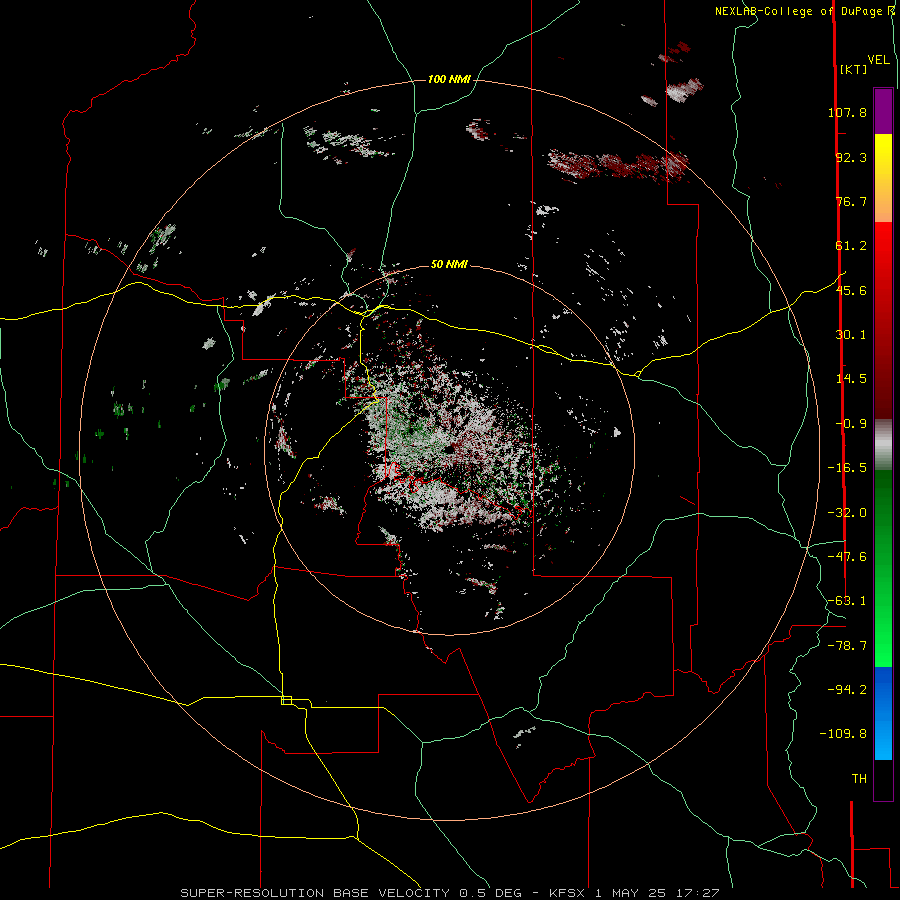Click the black TH segment of the color bar
900x900 pixels.
point(883,780)
